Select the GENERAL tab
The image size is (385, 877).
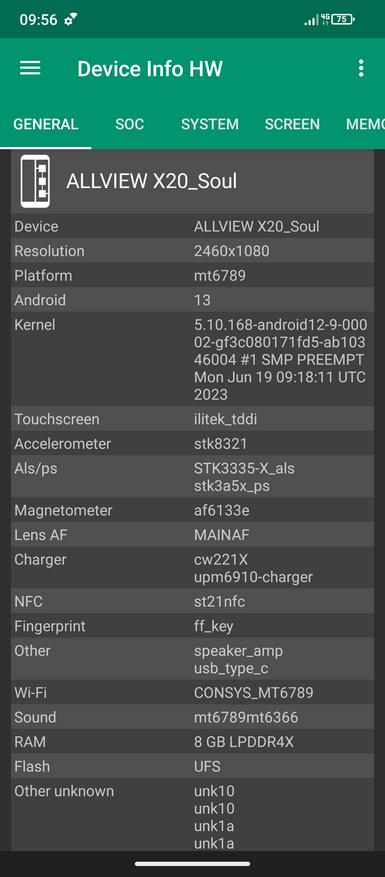[x=46, y=124]
